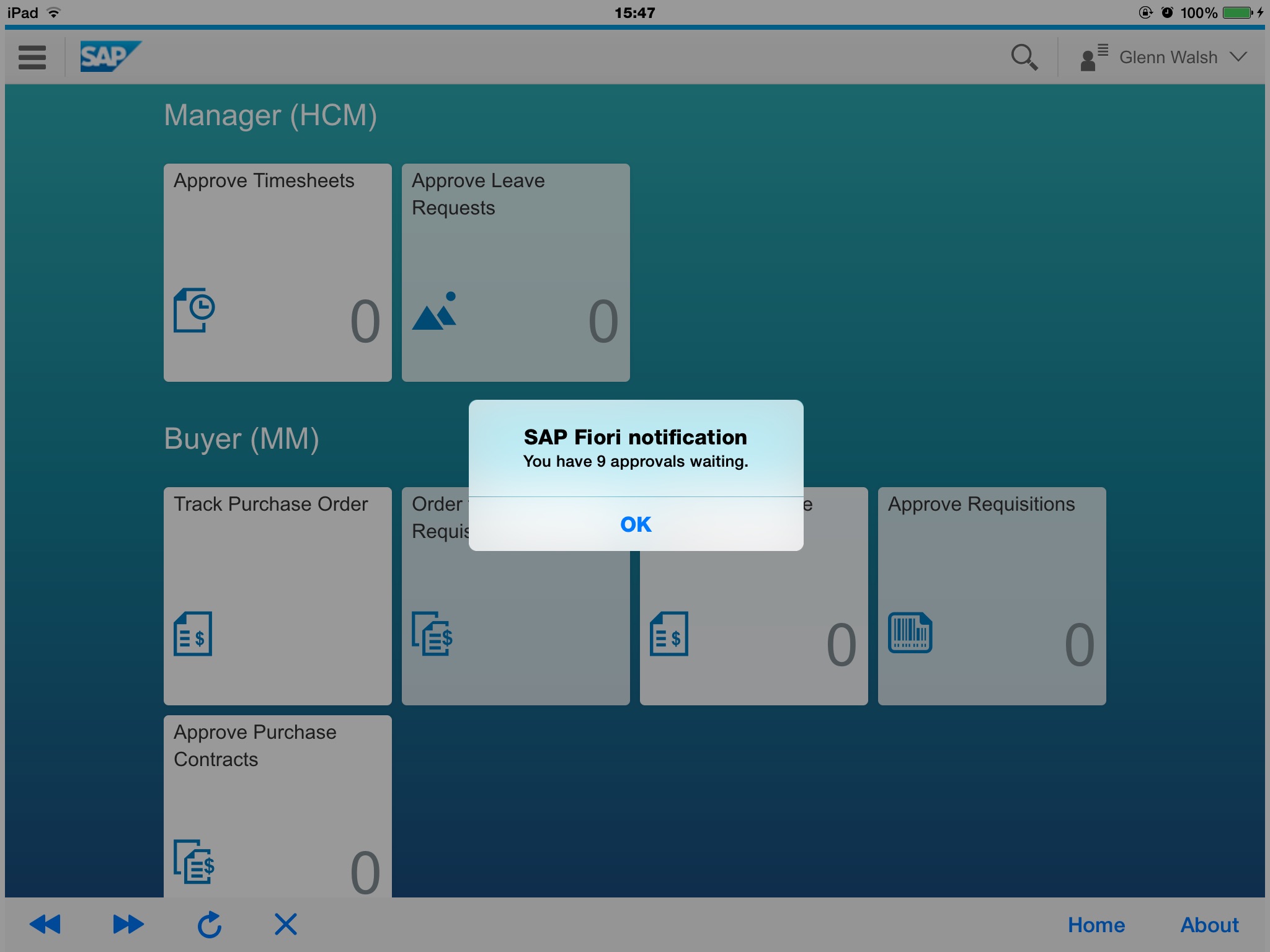Click the SAP logo

(x=110, y=56)
